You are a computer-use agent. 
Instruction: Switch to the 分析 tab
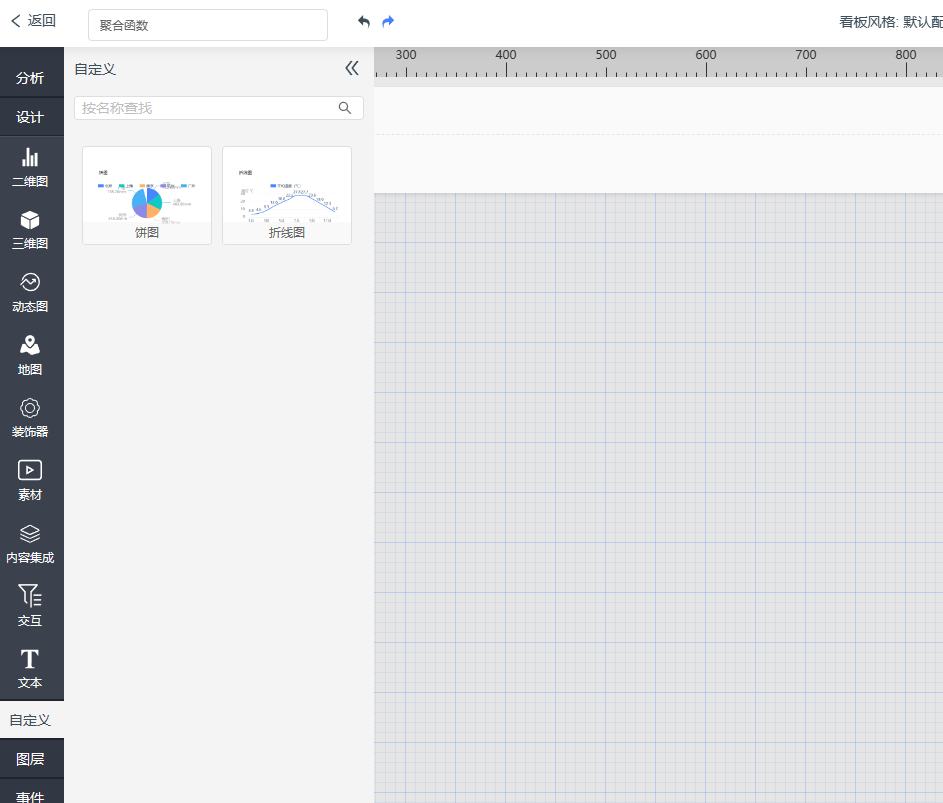coord(30,78)
